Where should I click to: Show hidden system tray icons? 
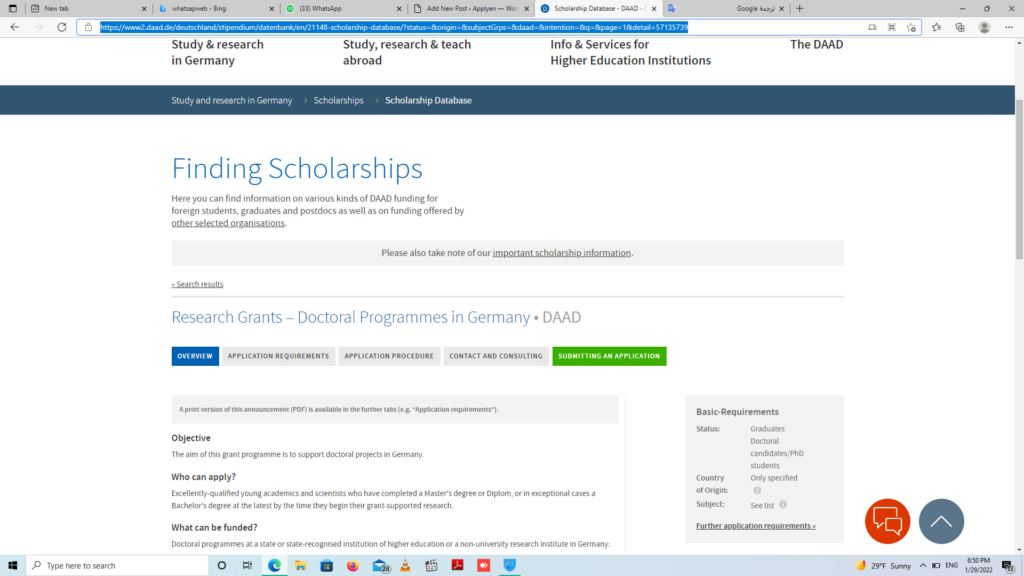tap(923, 566)
